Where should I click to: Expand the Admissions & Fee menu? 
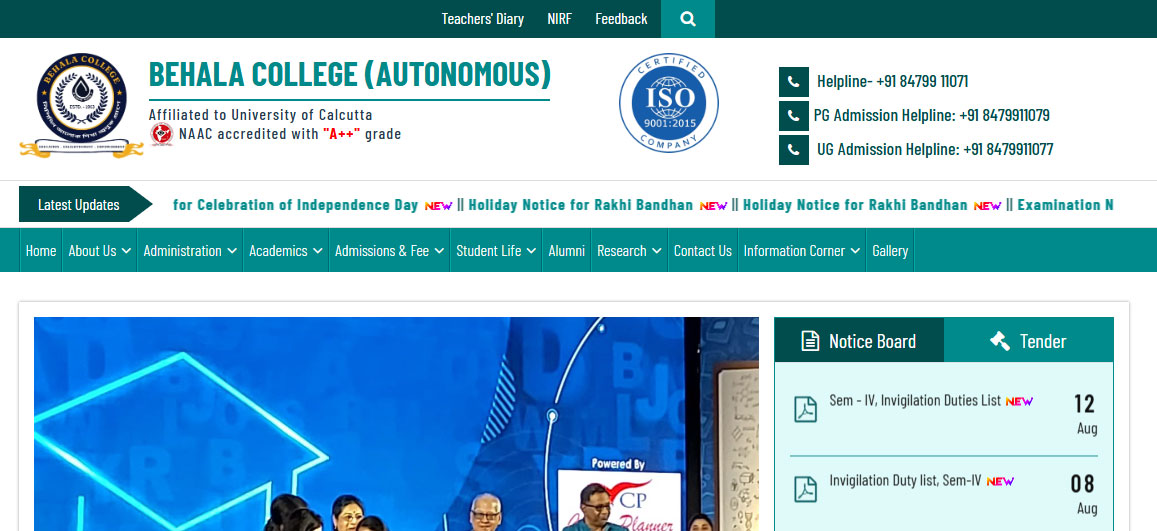click(x=390, y=251)
